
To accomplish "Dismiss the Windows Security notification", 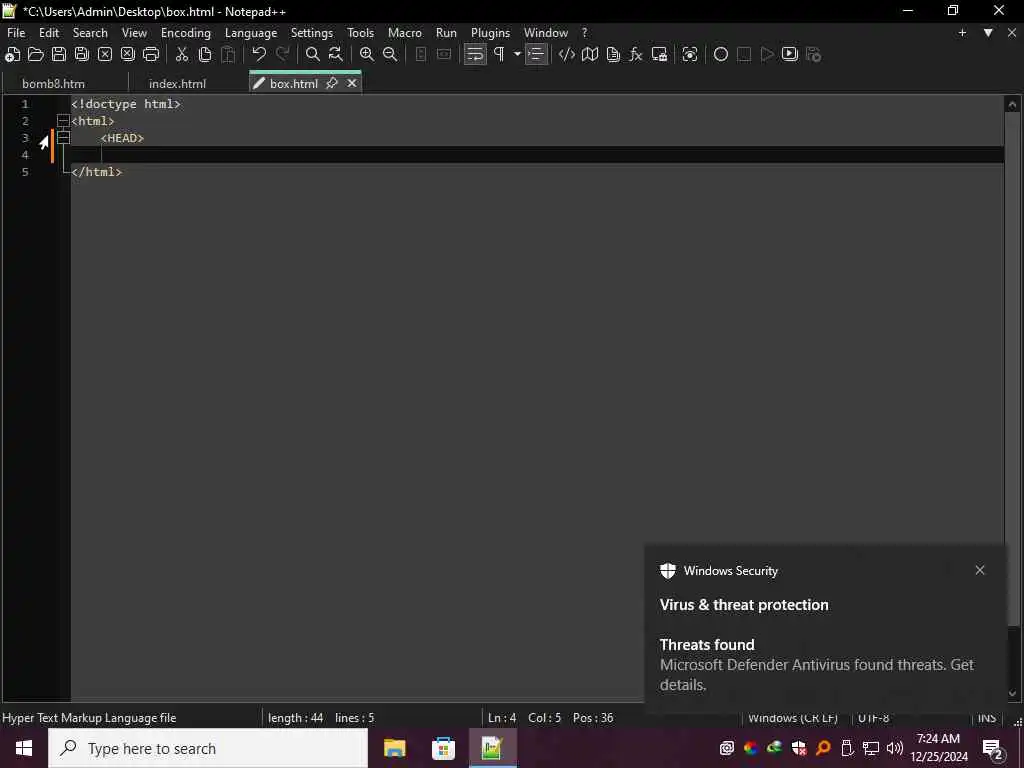I will click(980, 570).
